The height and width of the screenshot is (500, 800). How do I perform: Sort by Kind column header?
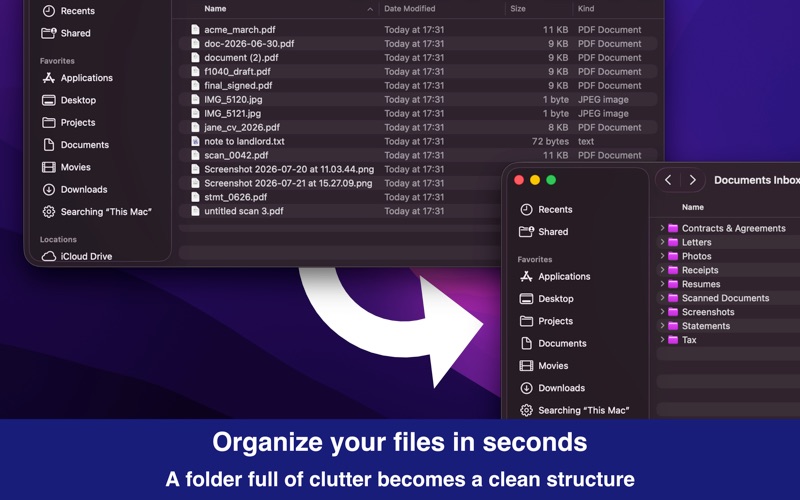click(586, 9)
